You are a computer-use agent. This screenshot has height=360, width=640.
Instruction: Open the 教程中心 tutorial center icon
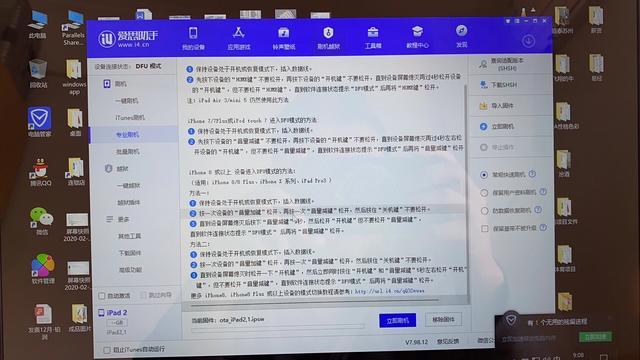(x=417, y=31)
